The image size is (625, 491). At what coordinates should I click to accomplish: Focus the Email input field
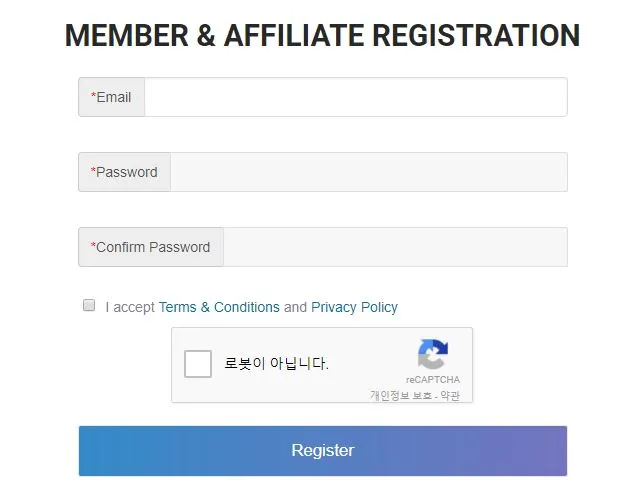(356, 97)
